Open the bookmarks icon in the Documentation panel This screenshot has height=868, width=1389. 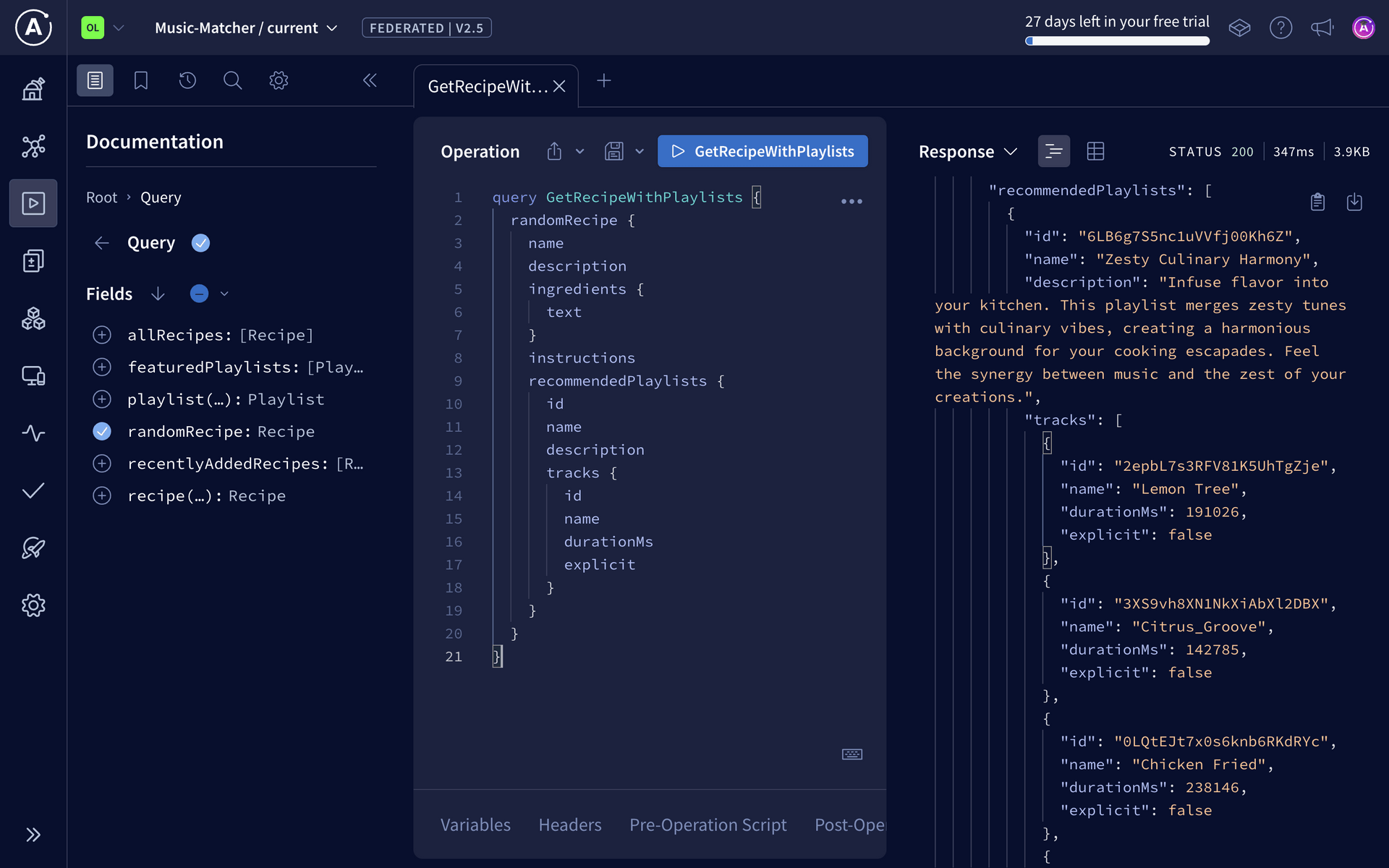click(x=140, y=80)
